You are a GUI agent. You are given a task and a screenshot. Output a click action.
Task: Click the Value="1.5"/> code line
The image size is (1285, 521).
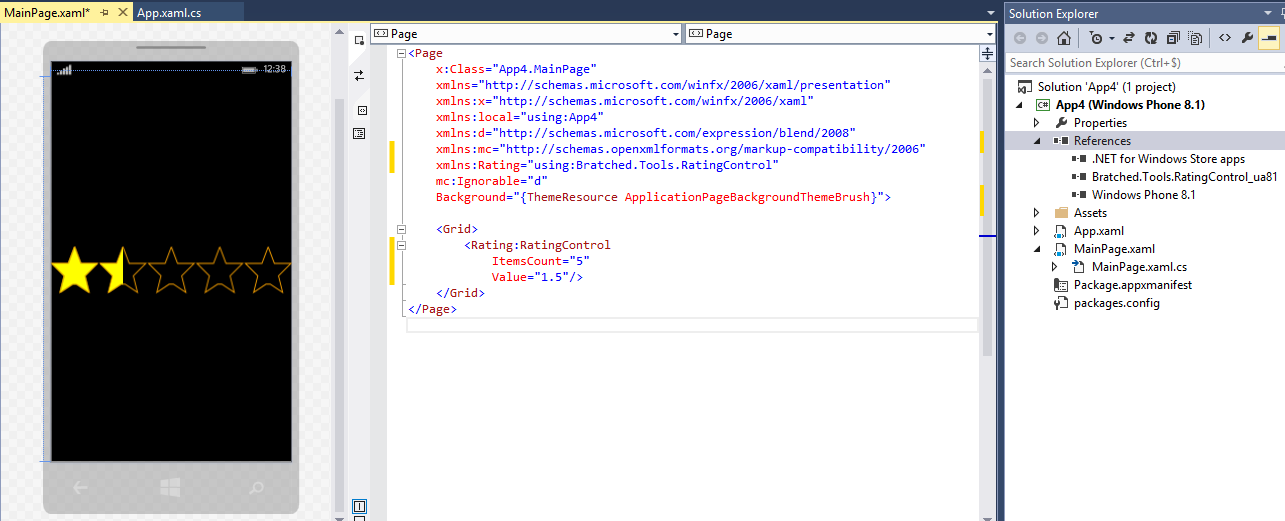click(x=537, y=277)
